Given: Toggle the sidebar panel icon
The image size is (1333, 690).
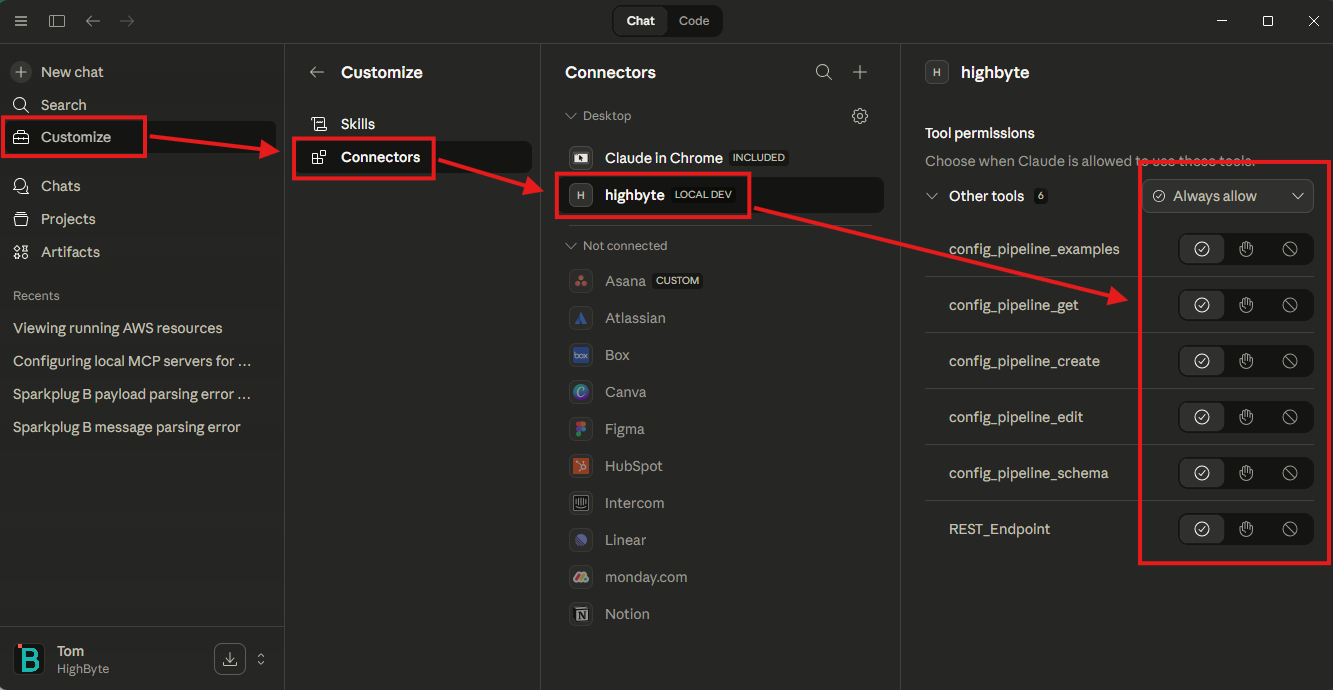Looking at the screenshot, I should 57,21.
